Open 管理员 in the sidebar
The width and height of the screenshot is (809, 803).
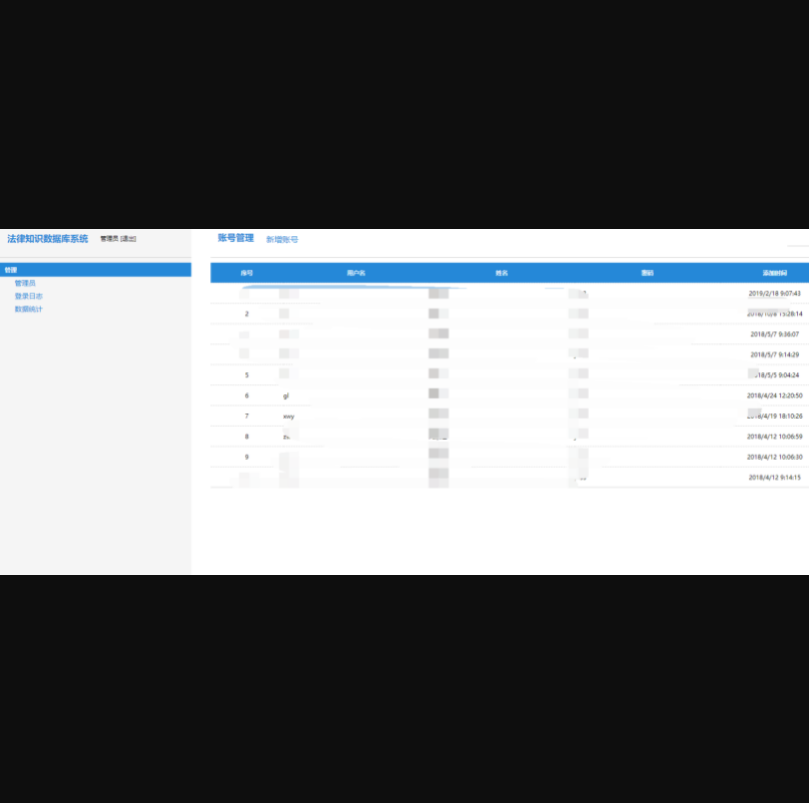pos(25,283)
